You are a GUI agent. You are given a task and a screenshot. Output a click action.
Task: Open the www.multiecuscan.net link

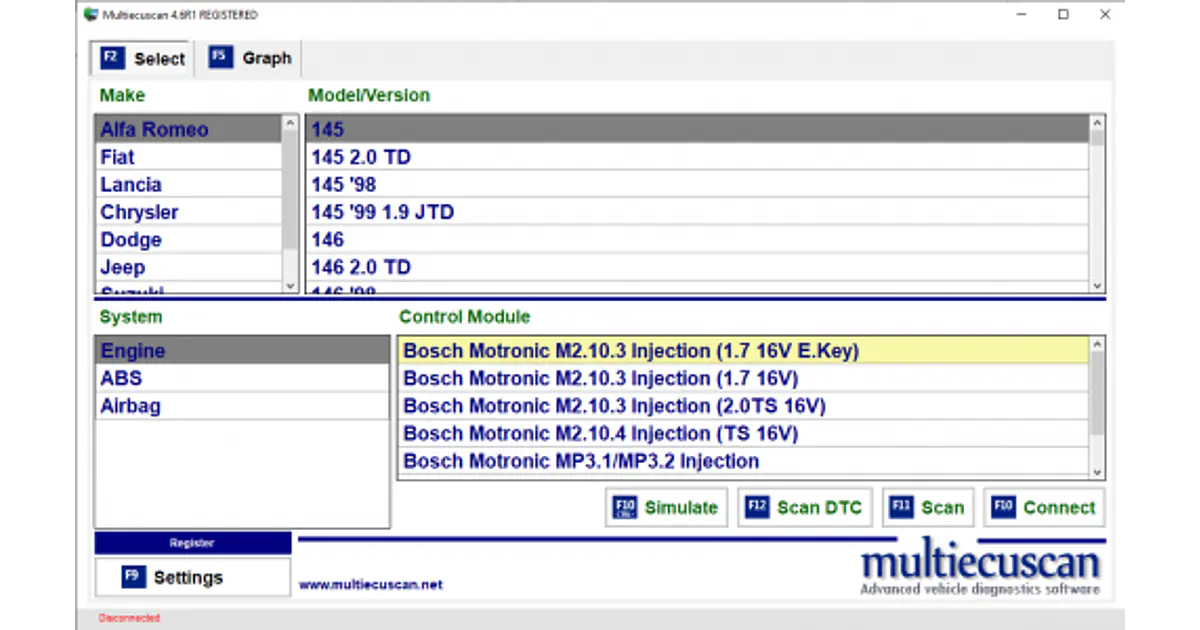pos(371,584)
